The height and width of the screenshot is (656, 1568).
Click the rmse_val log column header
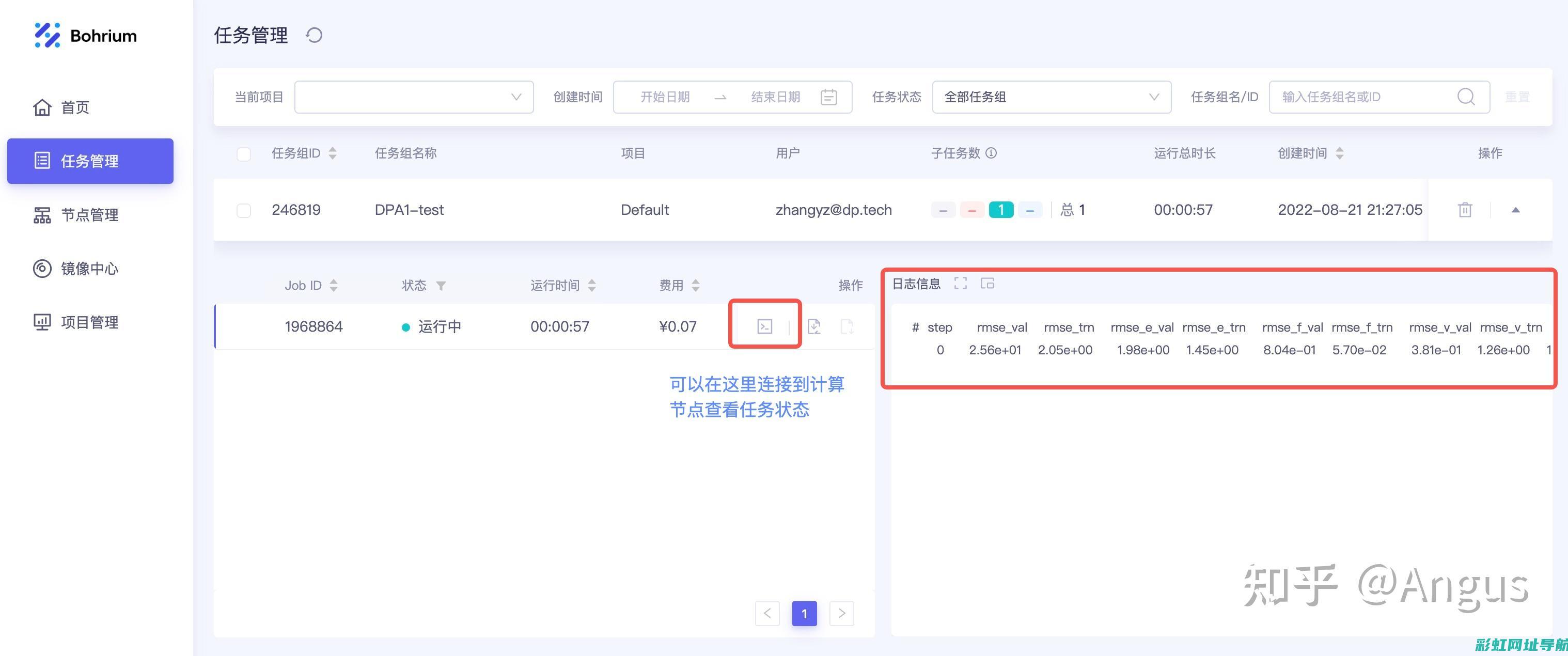tap(1002, 327)
